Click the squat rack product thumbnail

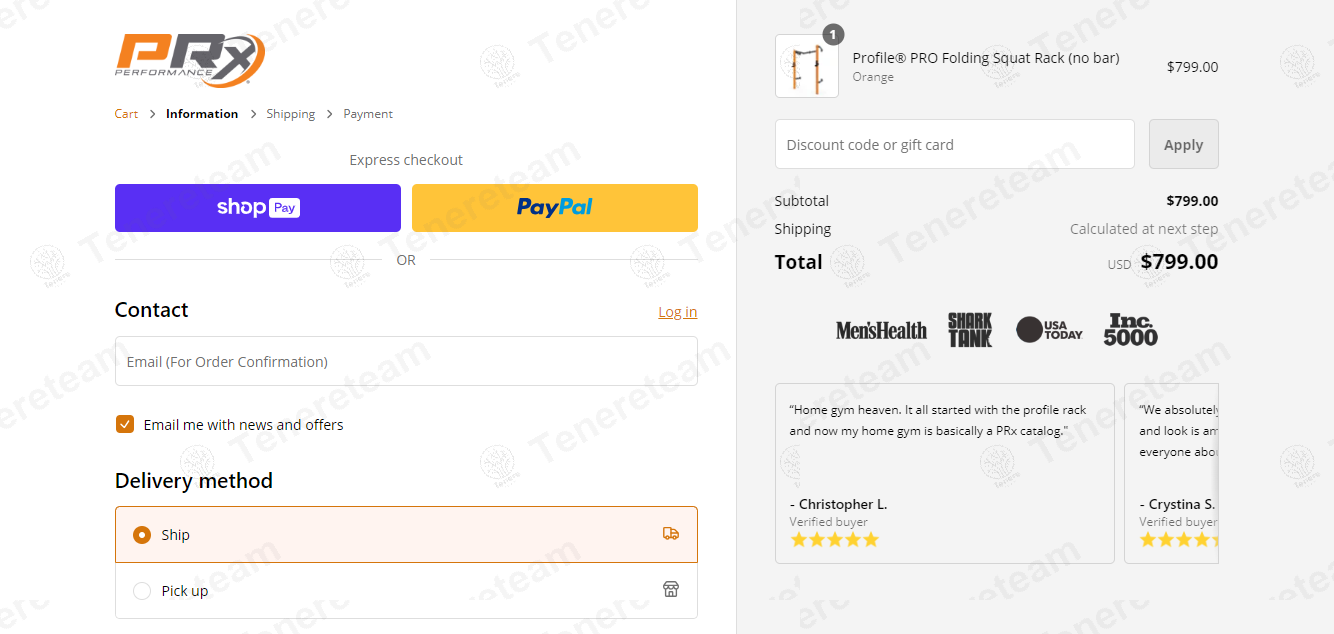[807, 66]
